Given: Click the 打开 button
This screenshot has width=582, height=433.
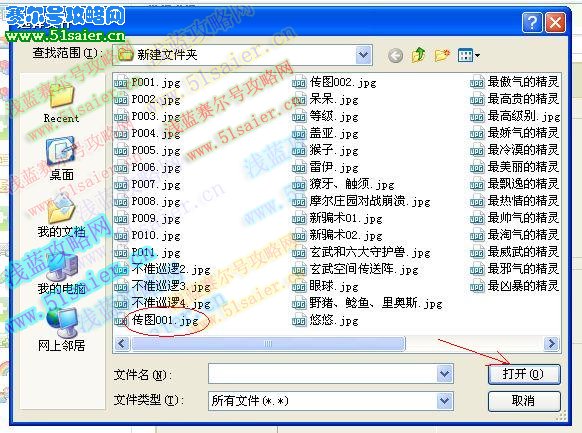Looking at the screenshot, I should pyautogui.click(x=524, y=374).
